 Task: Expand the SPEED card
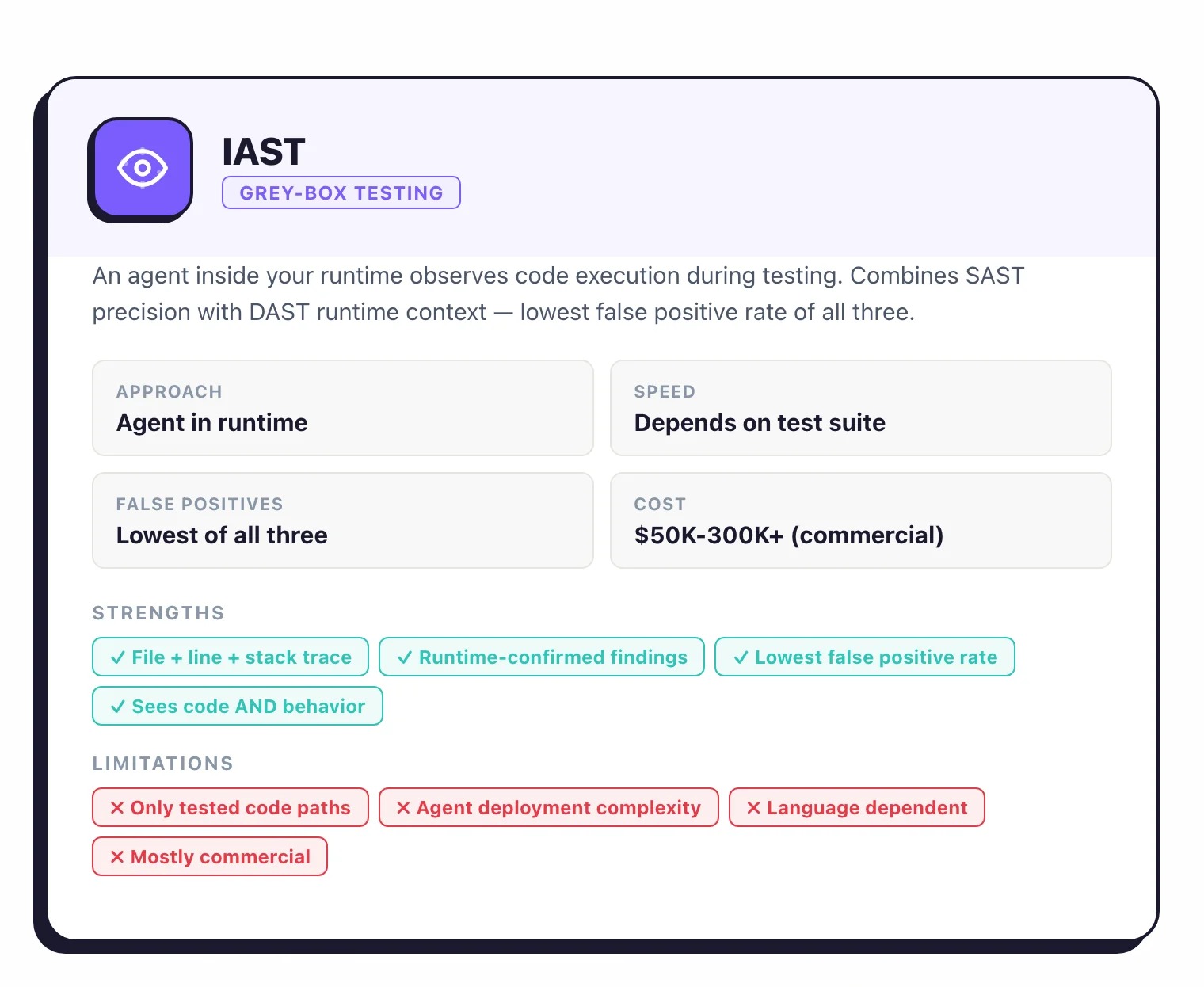coord(861,408)
